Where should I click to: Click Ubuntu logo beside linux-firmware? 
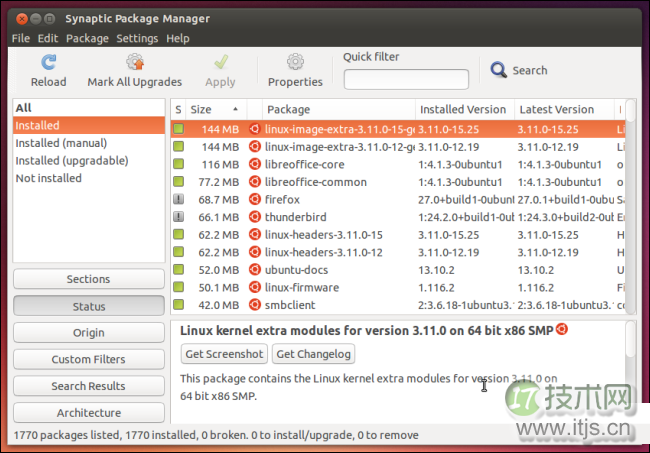tap(255, 287)
